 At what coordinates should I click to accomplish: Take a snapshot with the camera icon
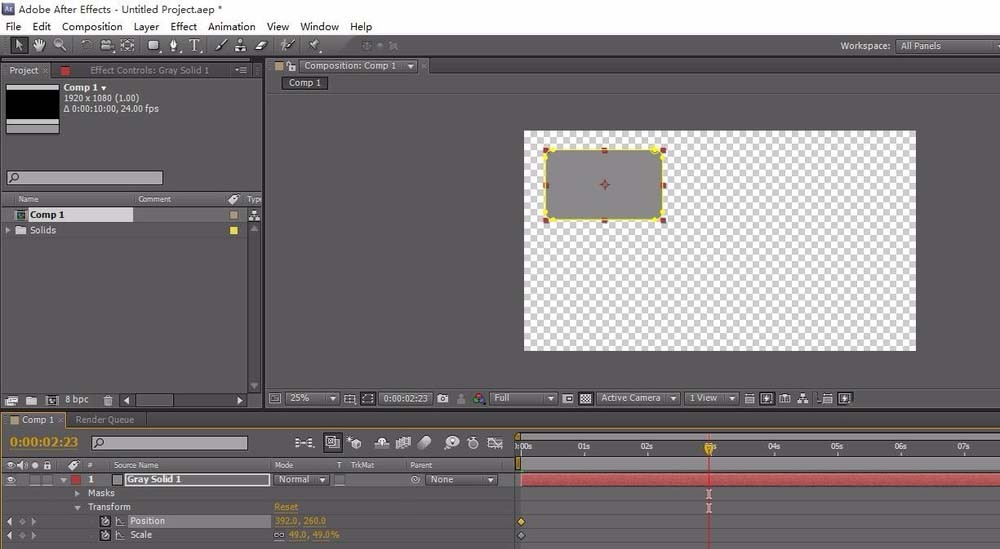click(443, 398)
